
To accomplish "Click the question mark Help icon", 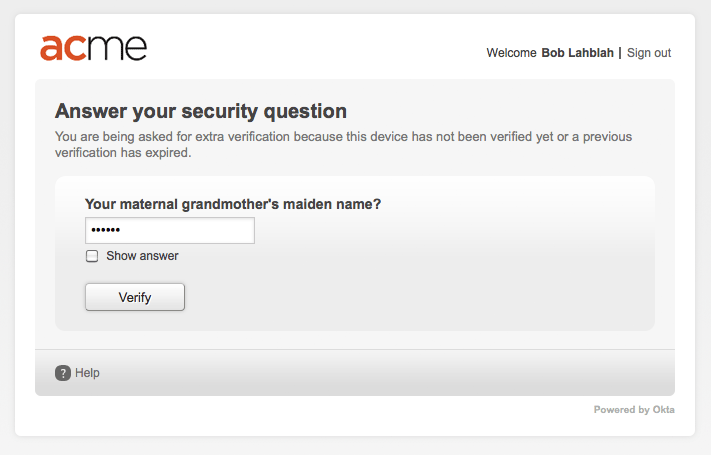I will [63, 373].
